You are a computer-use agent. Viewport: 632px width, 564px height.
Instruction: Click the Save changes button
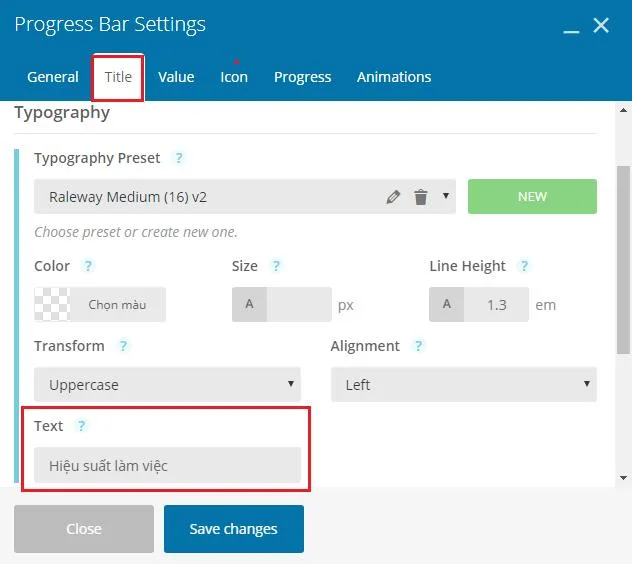pyautogui.click(x=234, y=529)
